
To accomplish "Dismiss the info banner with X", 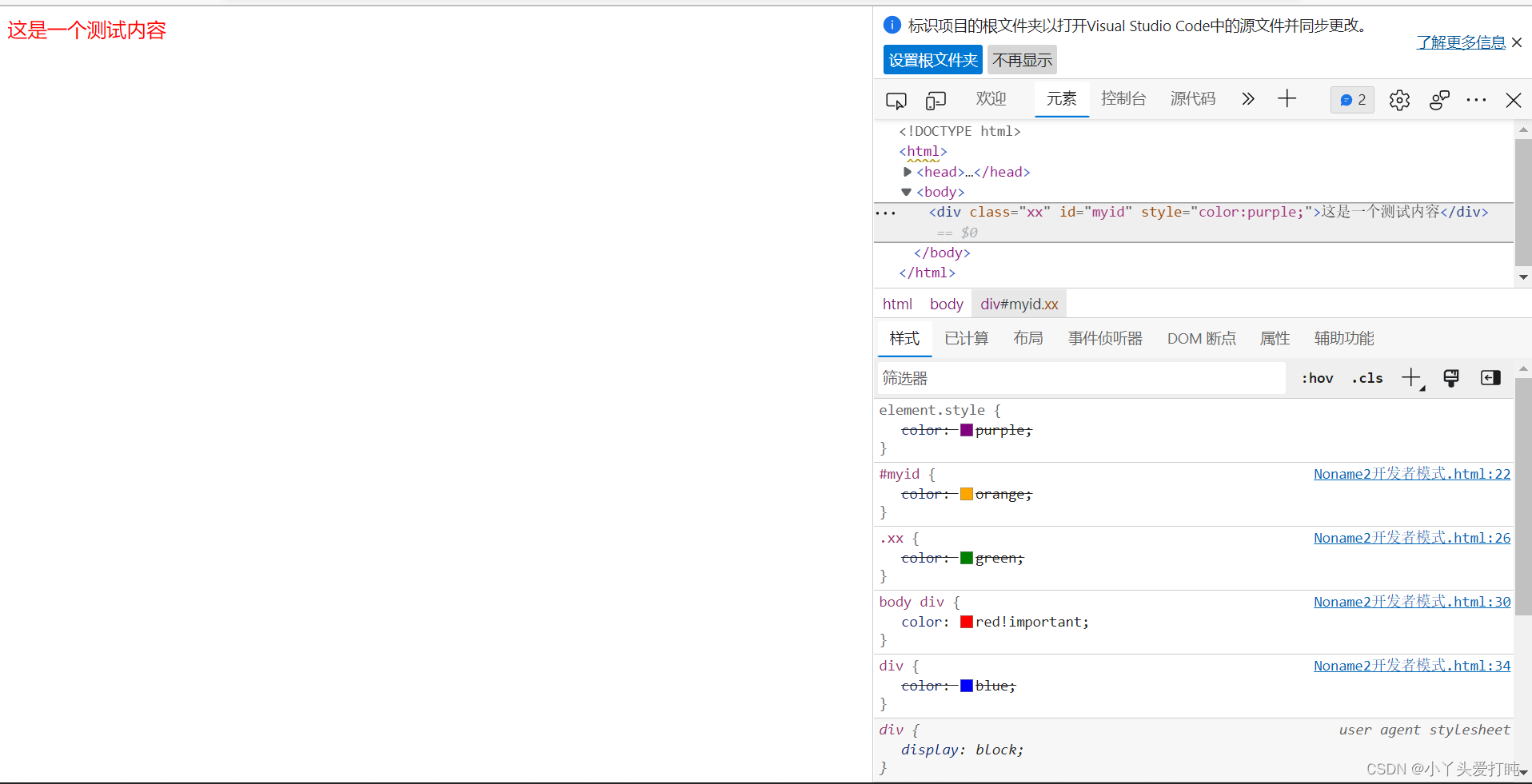I will (1517, 42).
